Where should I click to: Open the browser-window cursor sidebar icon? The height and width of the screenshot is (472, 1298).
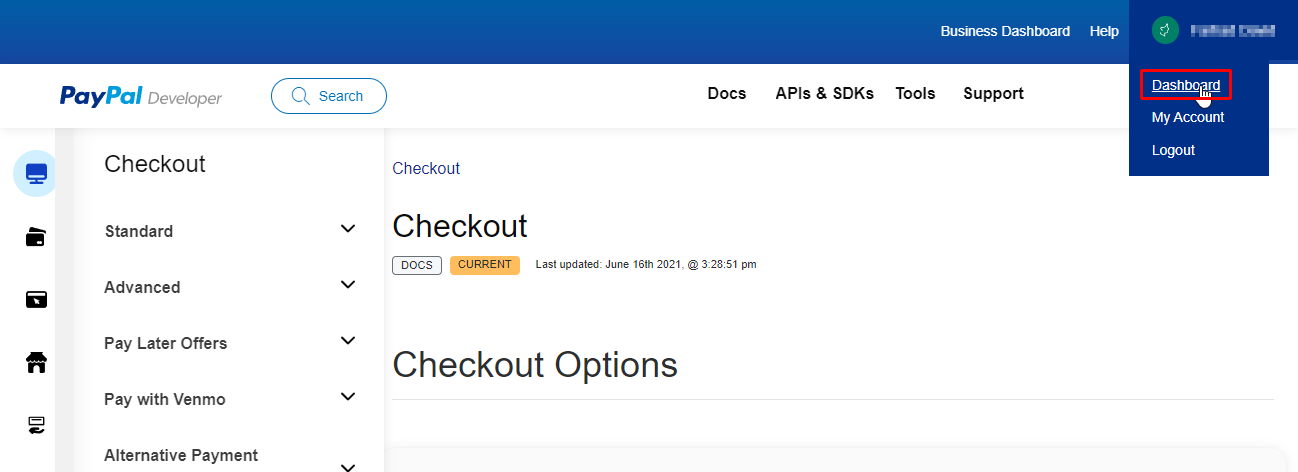36,300
